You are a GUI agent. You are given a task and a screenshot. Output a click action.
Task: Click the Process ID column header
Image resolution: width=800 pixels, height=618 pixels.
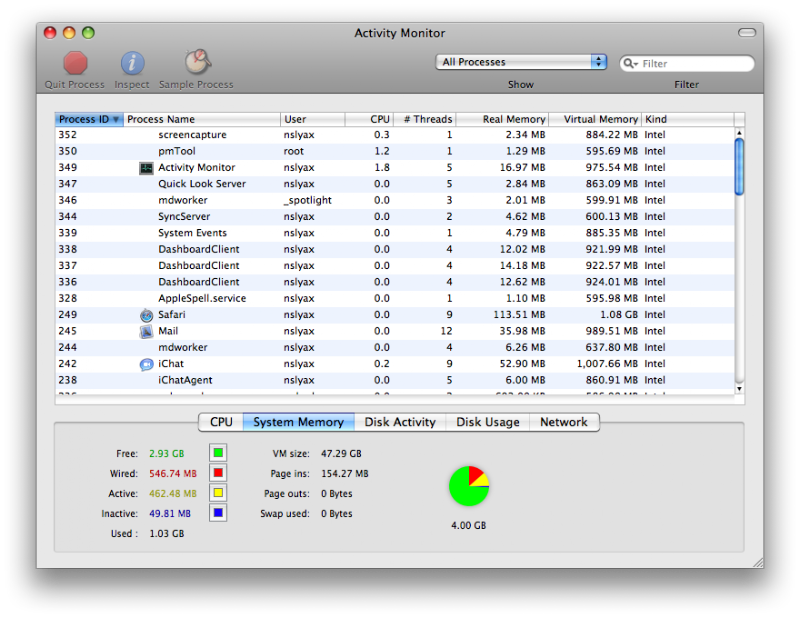89,119
